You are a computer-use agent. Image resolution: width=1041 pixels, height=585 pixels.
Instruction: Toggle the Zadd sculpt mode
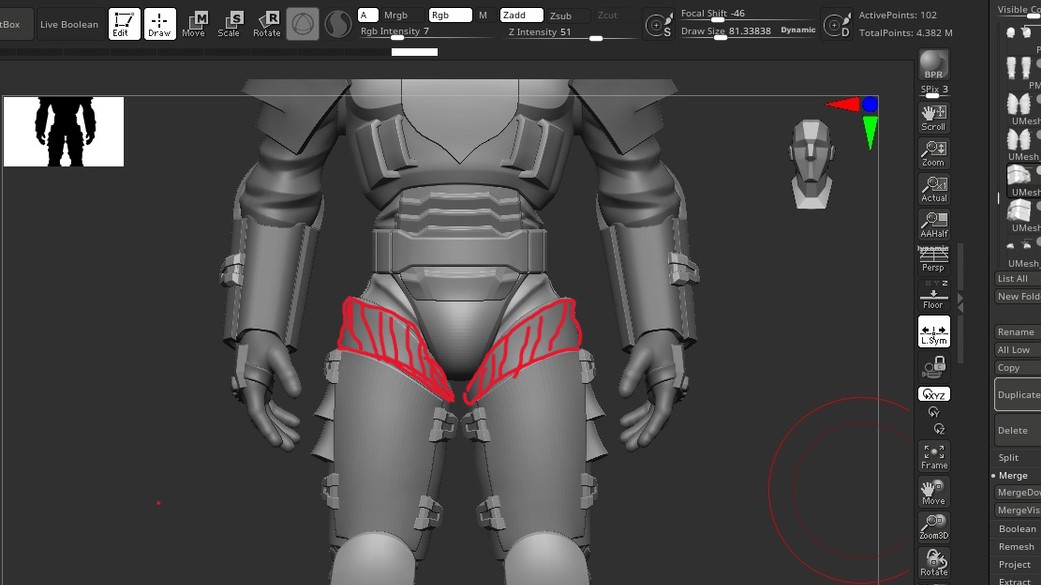click(521, 15)
